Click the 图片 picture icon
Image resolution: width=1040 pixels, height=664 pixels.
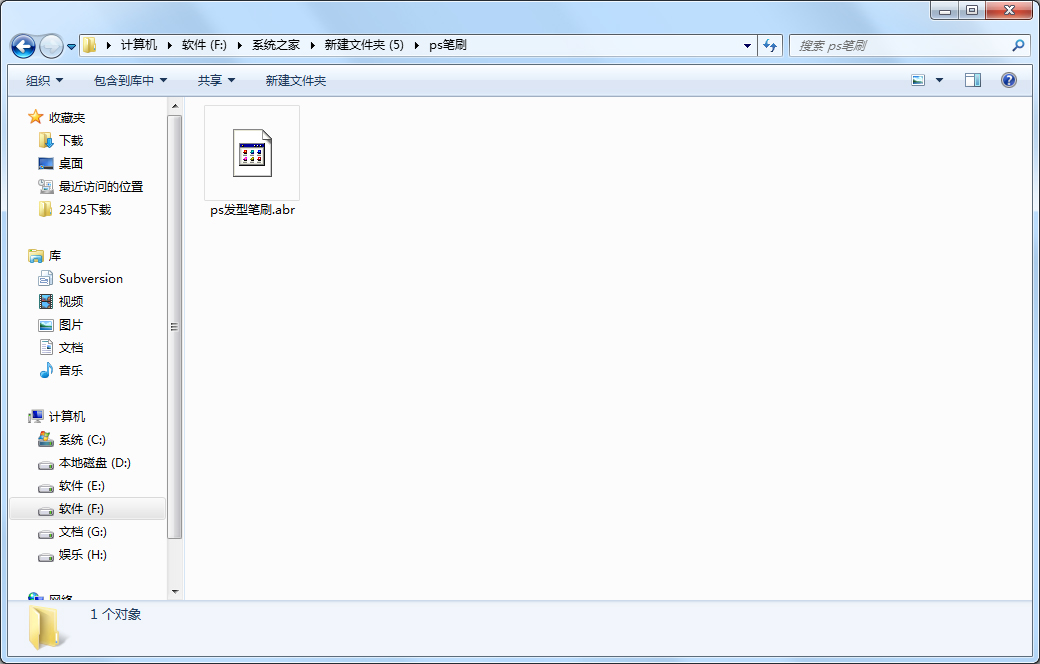[x=46, y=324]
